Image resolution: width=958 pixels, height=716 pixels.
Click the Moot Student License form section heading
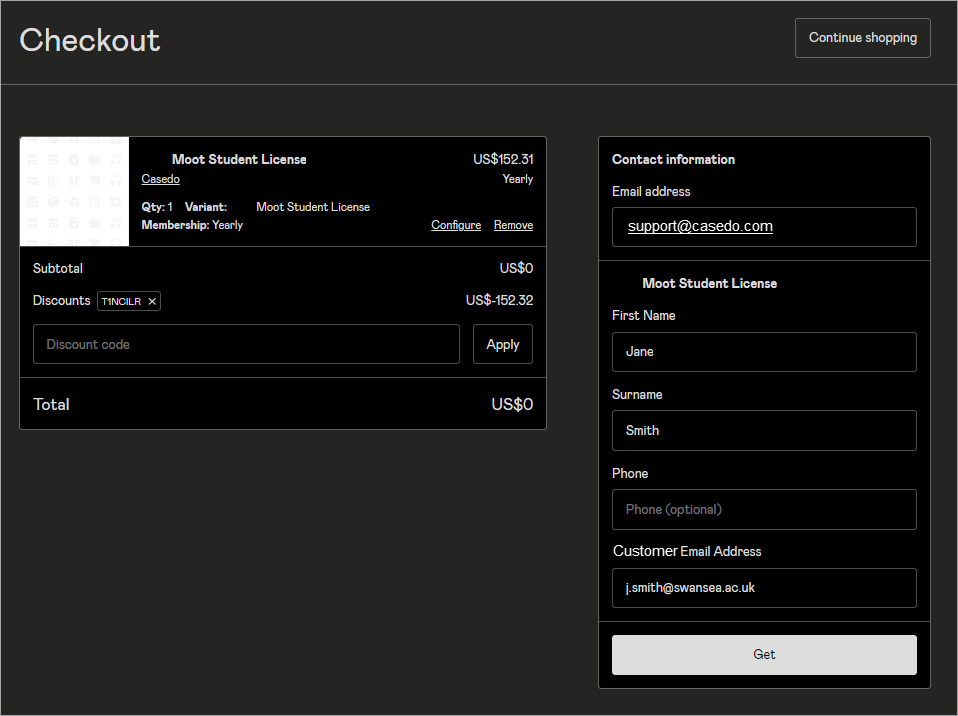709,283
